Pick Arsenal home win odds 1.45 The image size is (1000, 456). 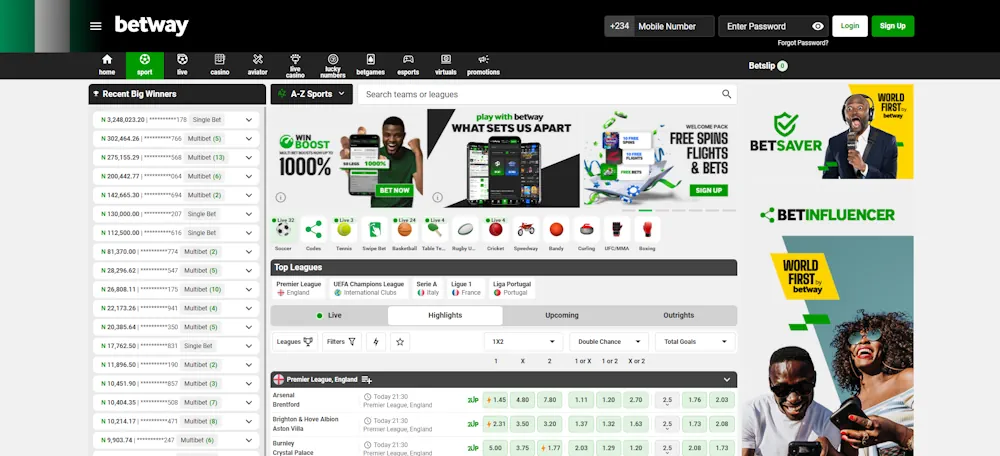494,401
